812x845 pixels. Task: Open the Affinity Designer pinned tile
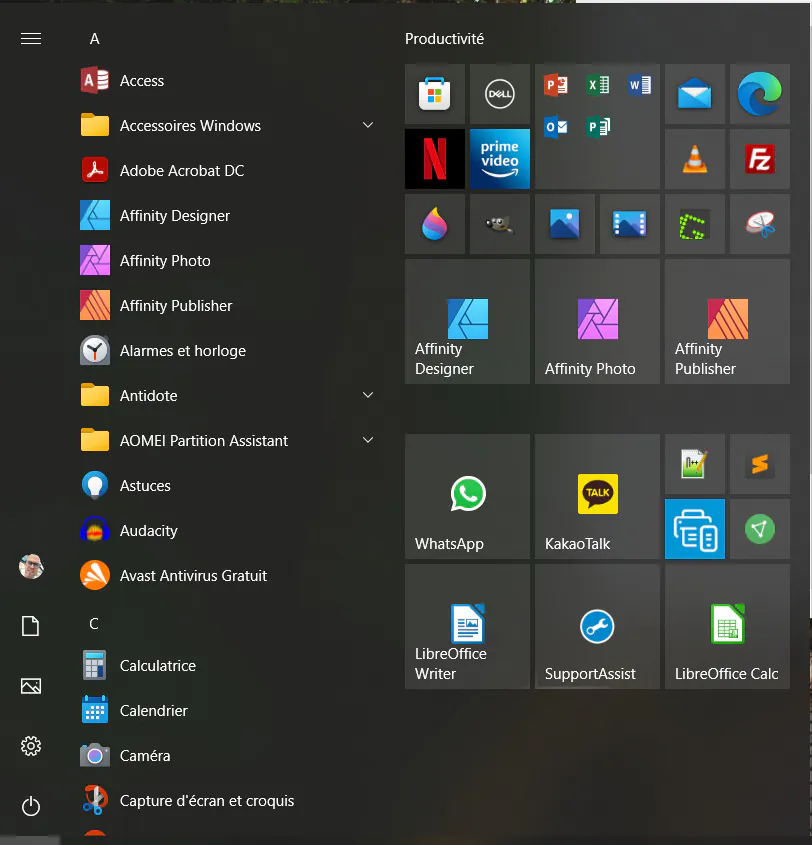point(467,321)
